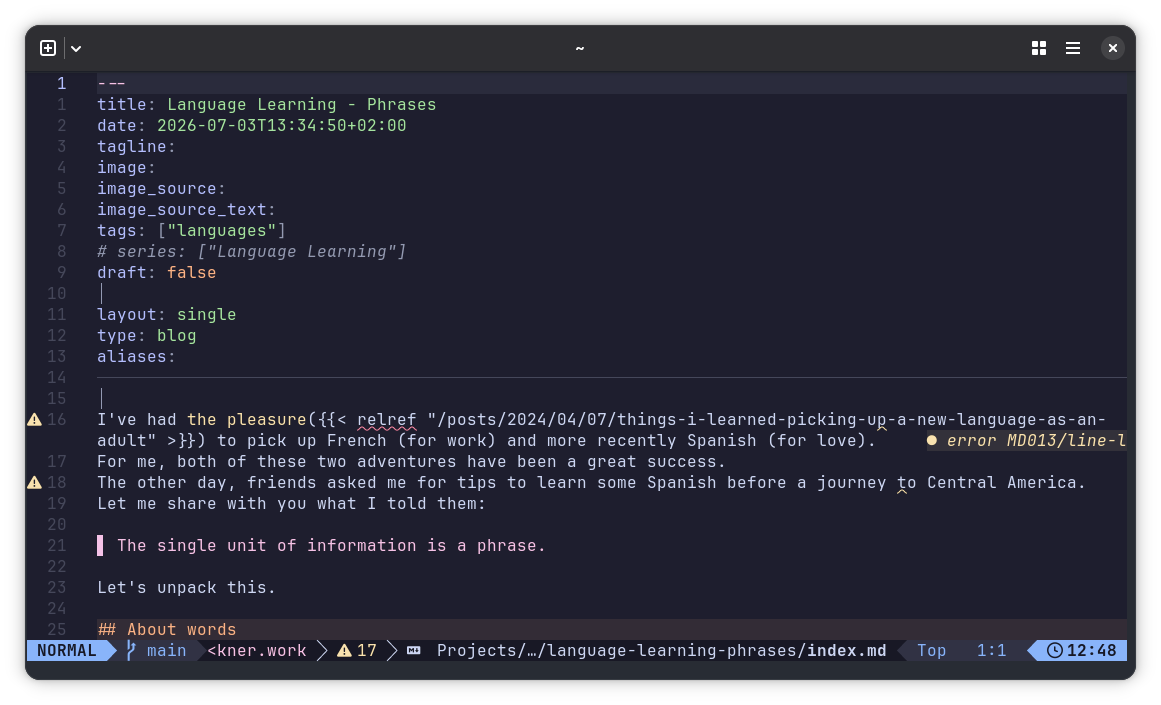Open a new terminal tab
This screenshot has width=1161, height=705.
point(48,48)
